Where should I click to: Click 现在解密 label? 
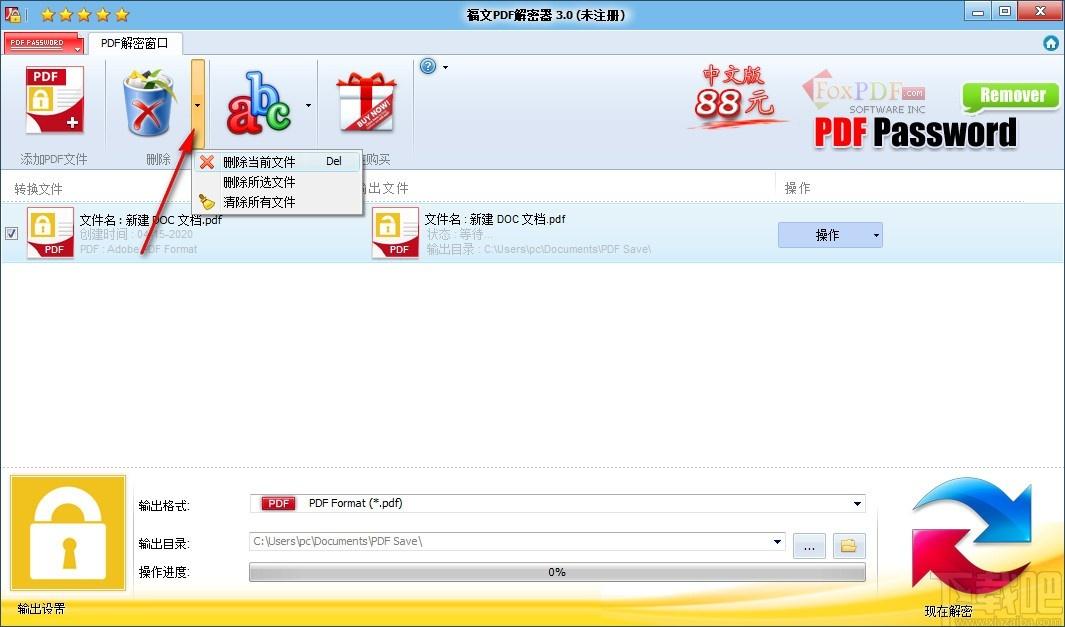pos(948,611)
